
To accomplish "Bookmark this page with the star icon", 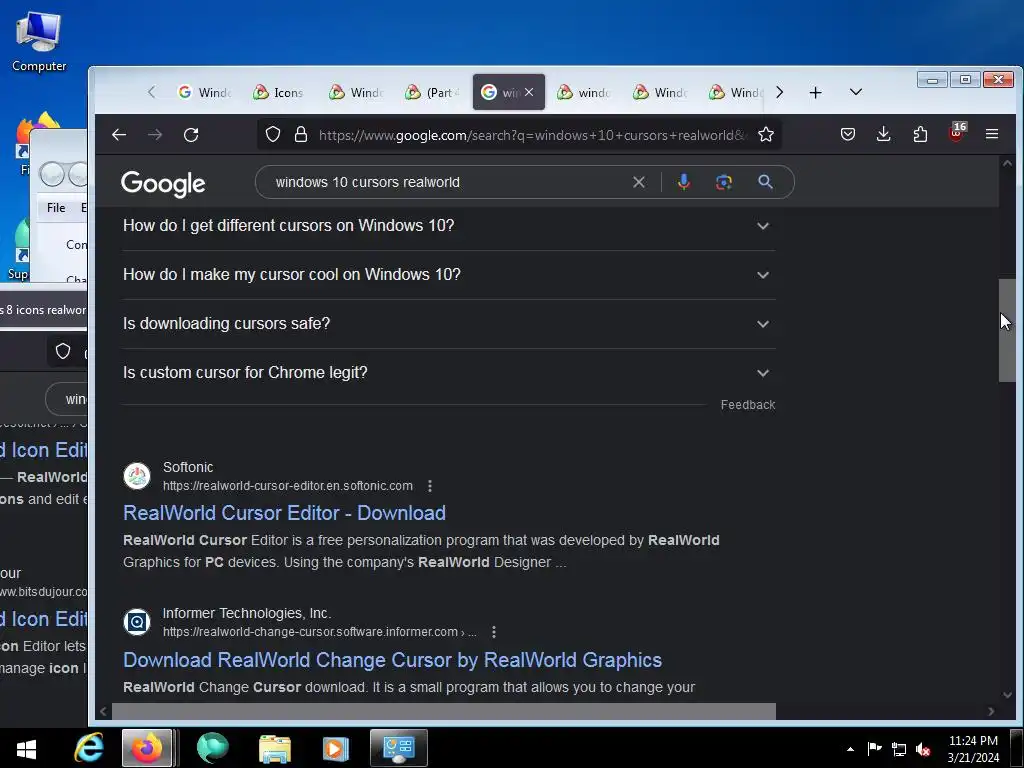I will pos(766,135).
